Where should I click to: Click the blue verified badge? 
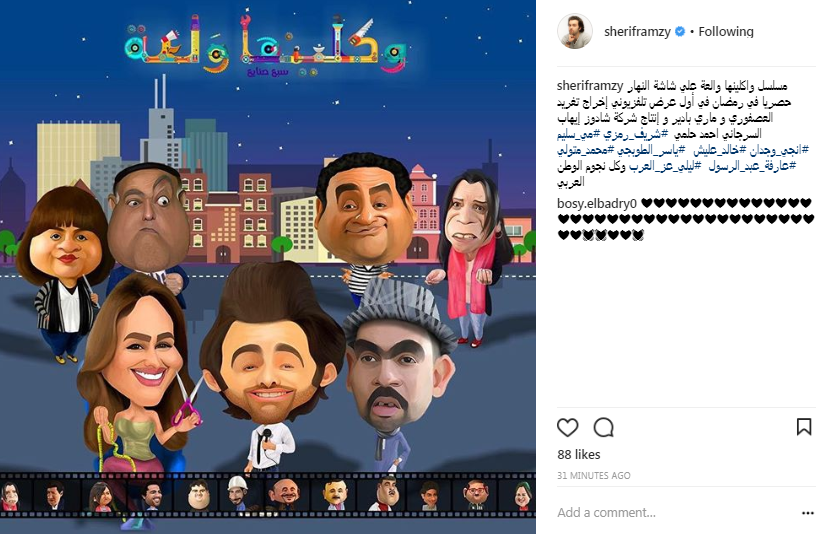pyautogui.click(x=679, y=32)
